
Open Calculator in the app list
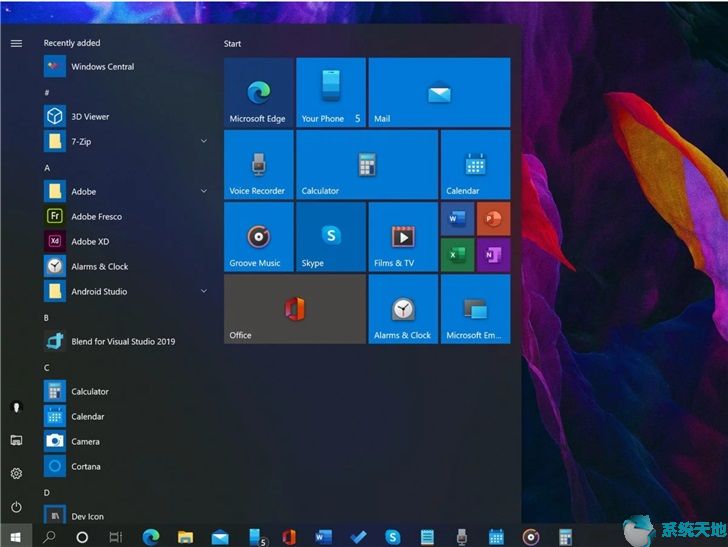pyautogui.click(x=125, y=391)
